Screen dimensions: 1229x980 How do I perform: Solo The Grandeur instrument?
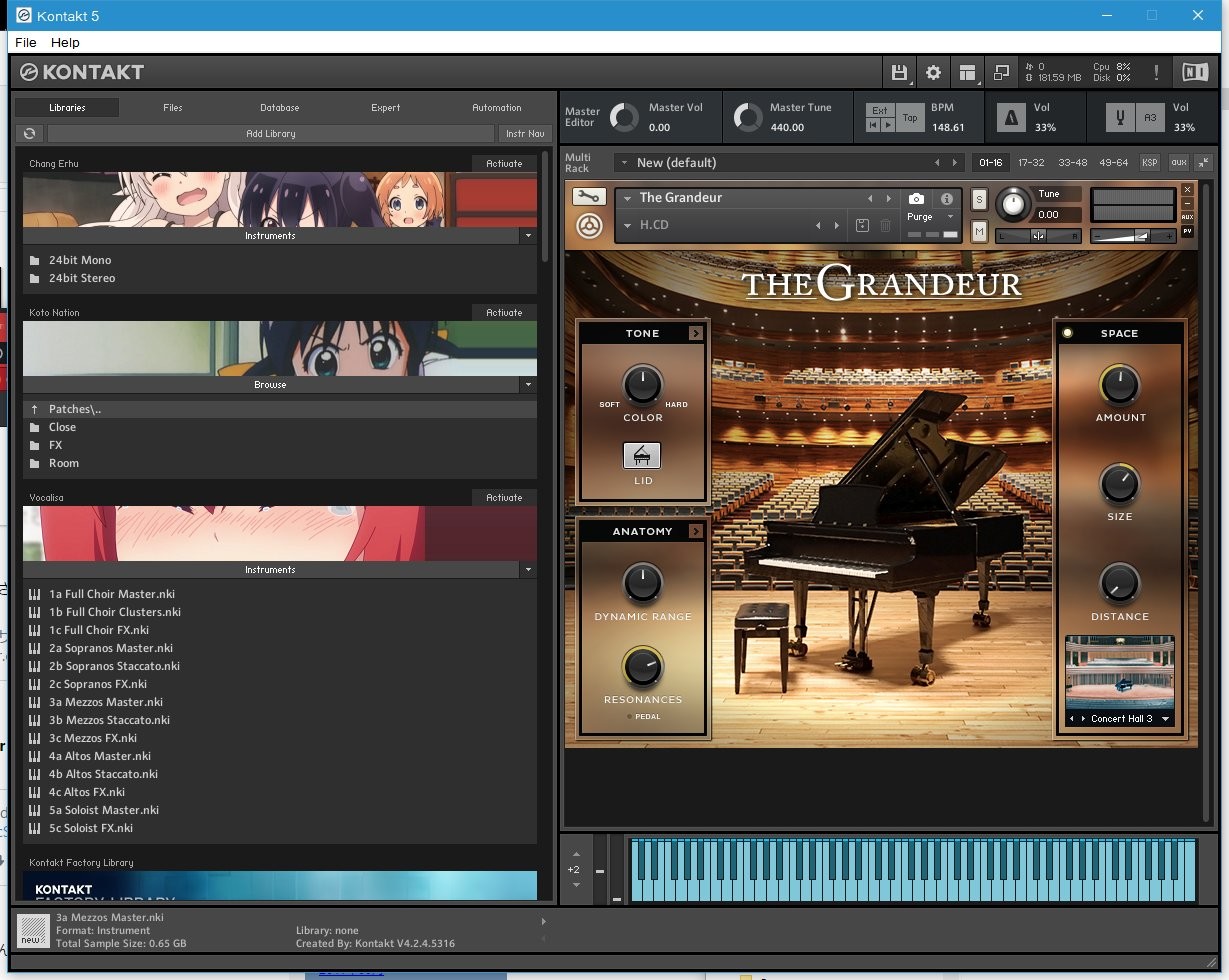pos(979,200)
